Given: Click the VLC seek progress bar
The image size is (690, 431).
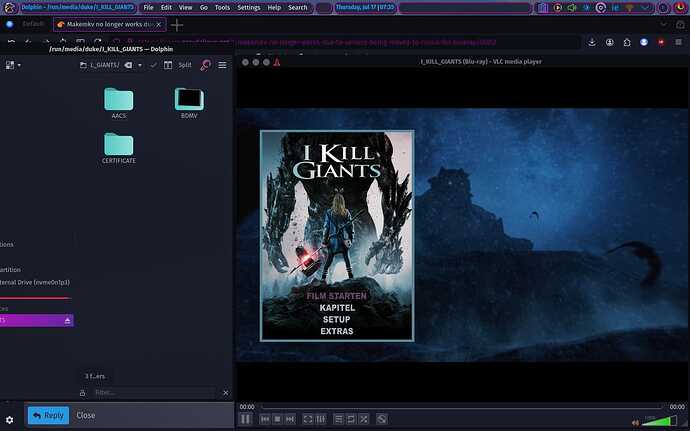Looking at the screenshot, I should pyautogui.click(x=462, y=407).
